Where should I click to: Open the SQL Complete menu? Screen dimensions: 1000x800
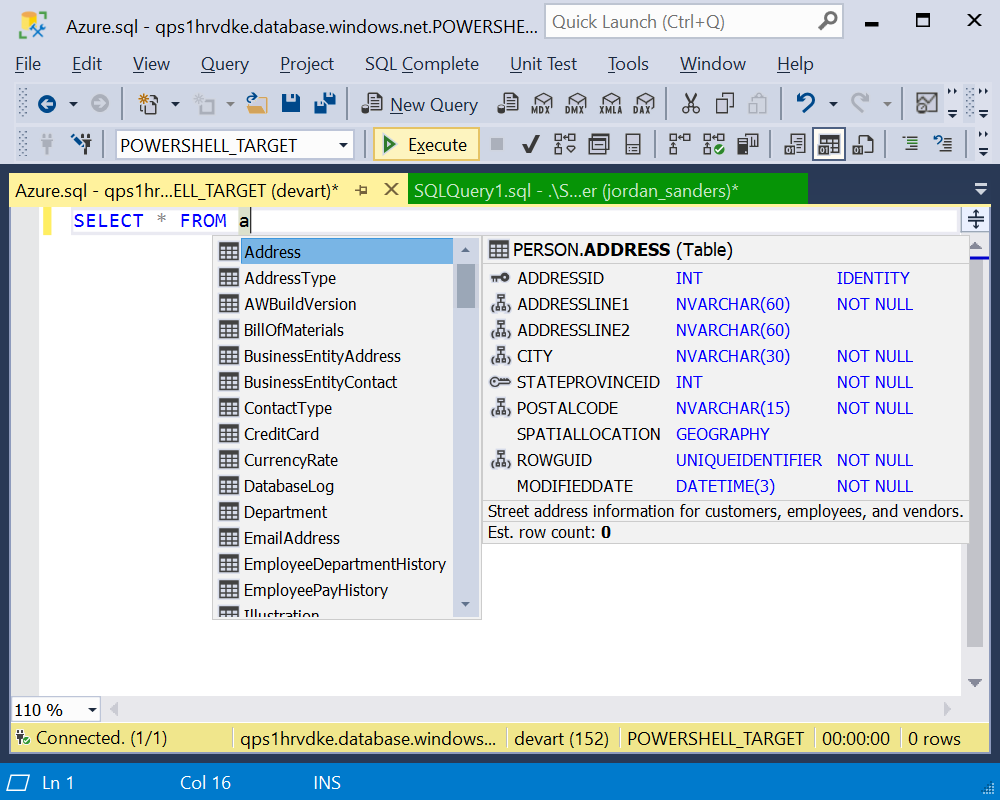422,64
